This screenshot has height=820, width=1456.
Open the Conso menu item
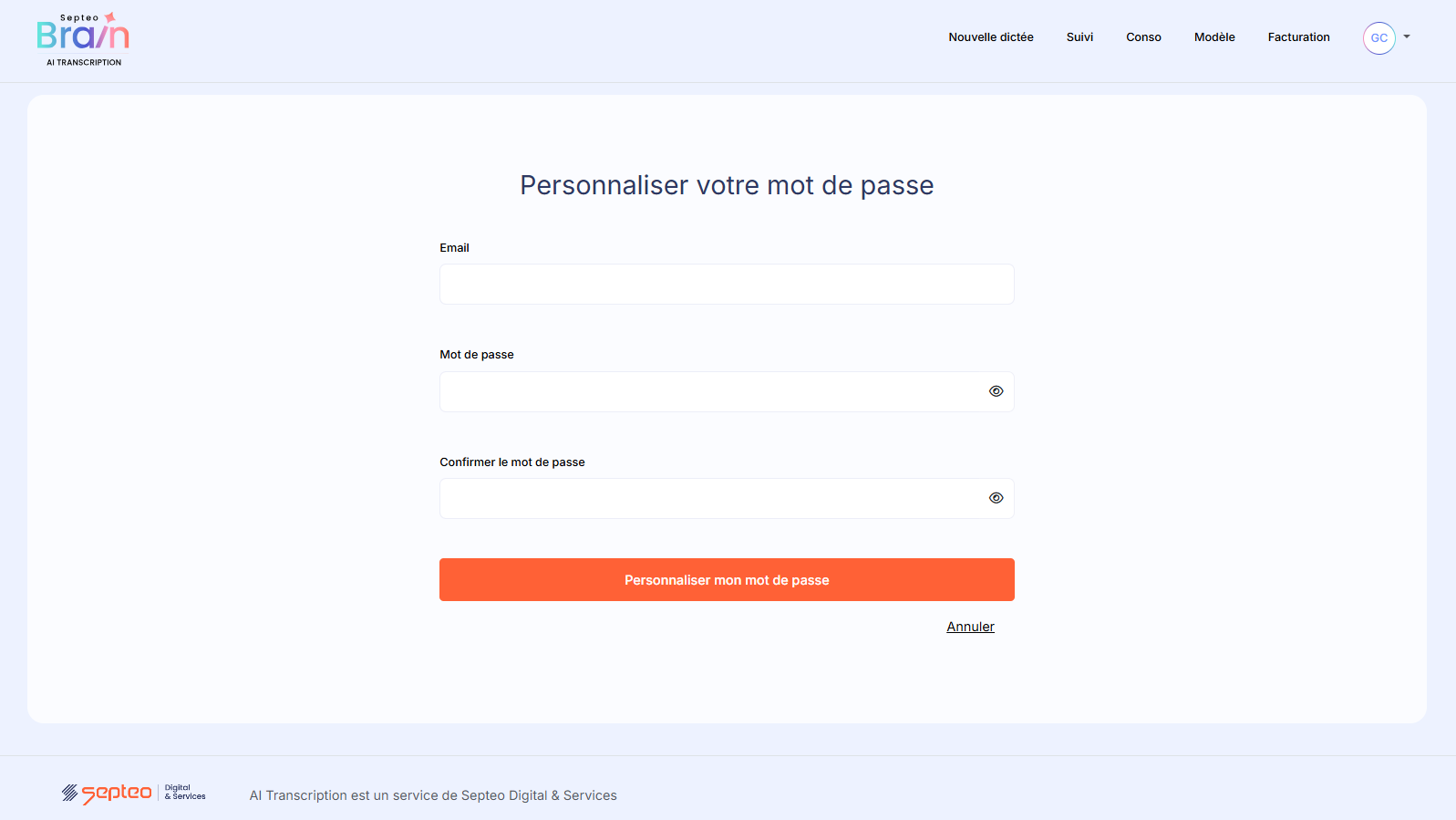click(x=1143, y=37)
